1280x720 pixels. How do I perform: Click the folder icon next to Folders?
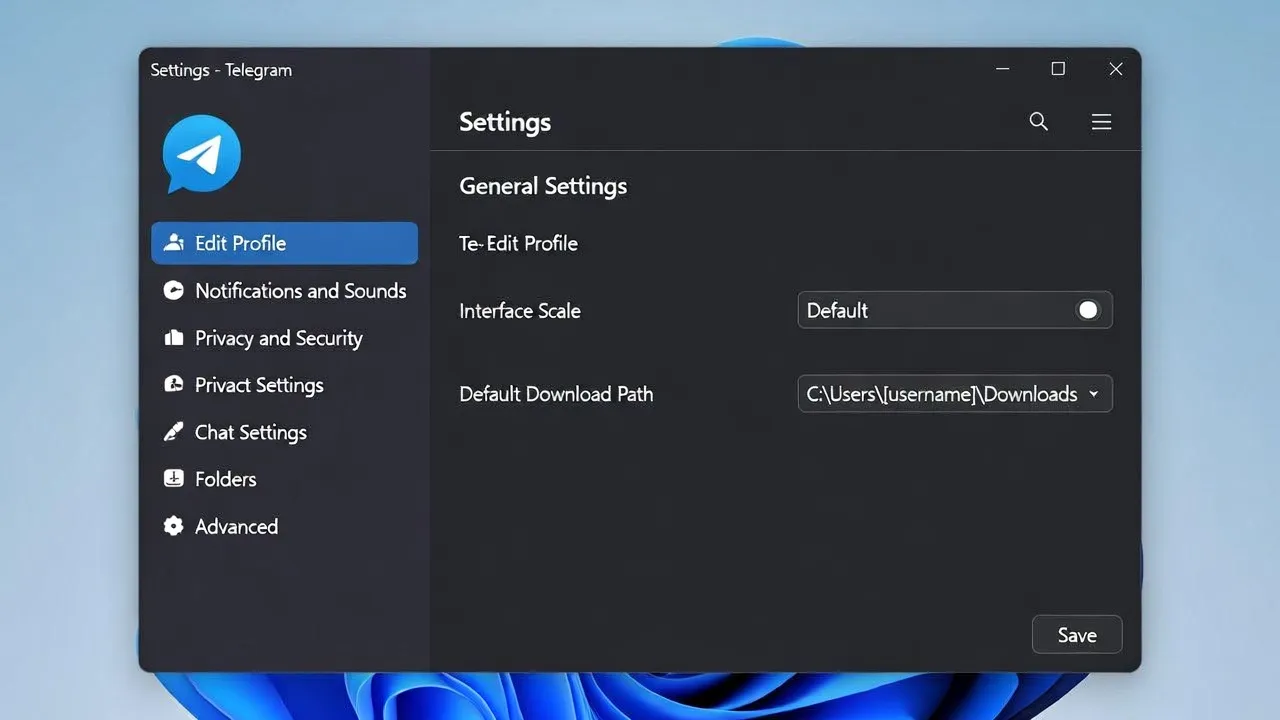[175, 479]
